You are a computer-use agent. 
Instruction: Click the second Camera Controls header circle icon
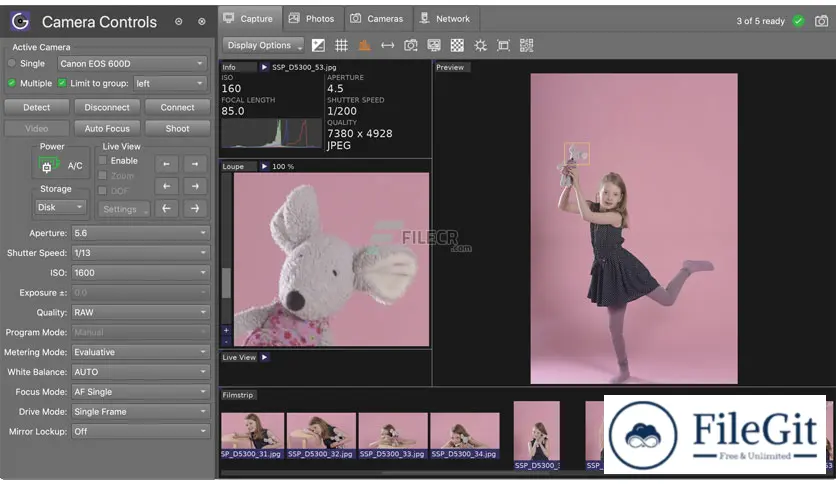tap(202, 22)
